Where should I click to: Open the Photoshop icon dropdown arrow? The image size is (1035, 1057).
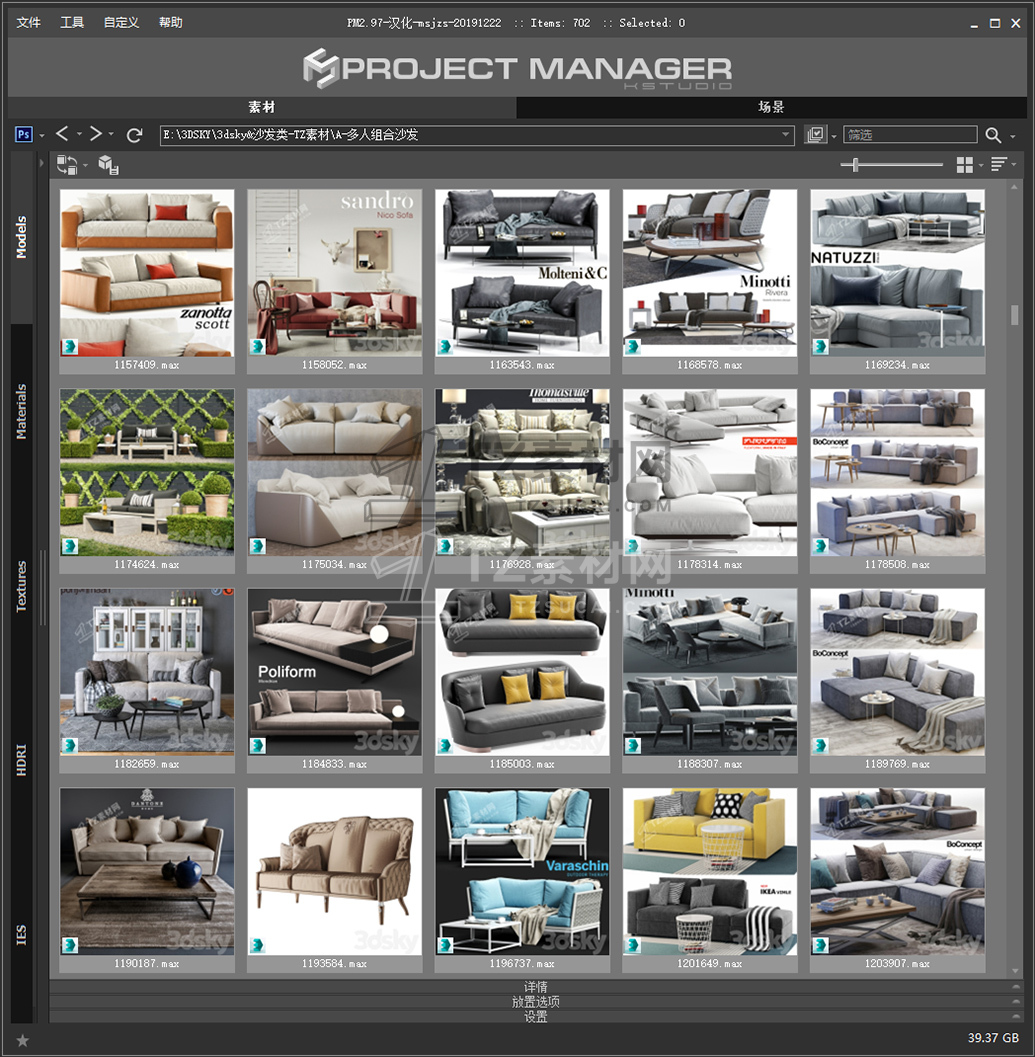click(x=42, y=135)
